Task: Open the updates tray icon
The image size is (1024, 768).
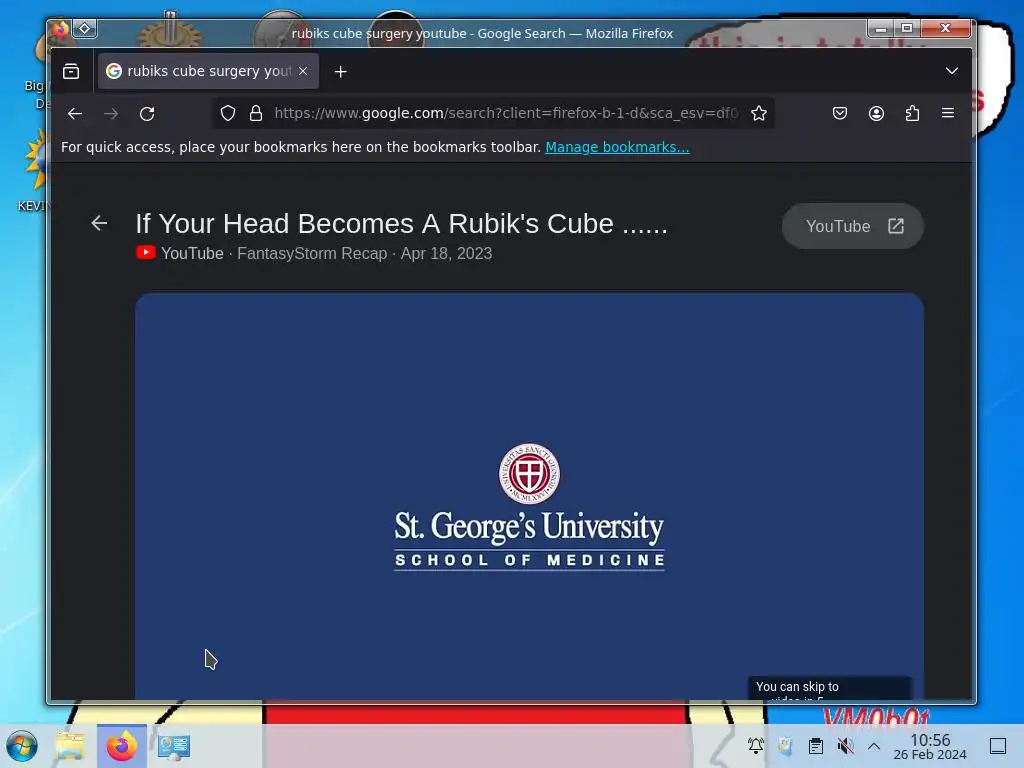Action: tap(786, 746)
